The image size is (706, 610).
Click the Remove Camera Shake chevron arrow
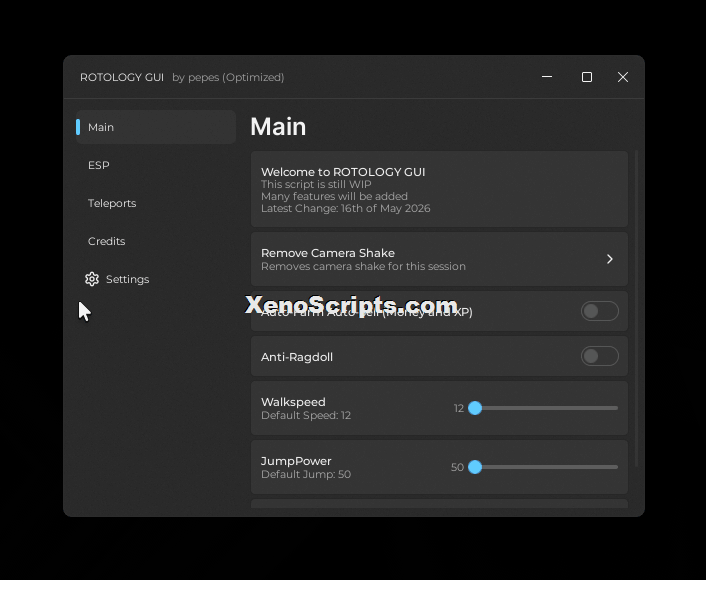pyautogui.click(x=610, y=259)
